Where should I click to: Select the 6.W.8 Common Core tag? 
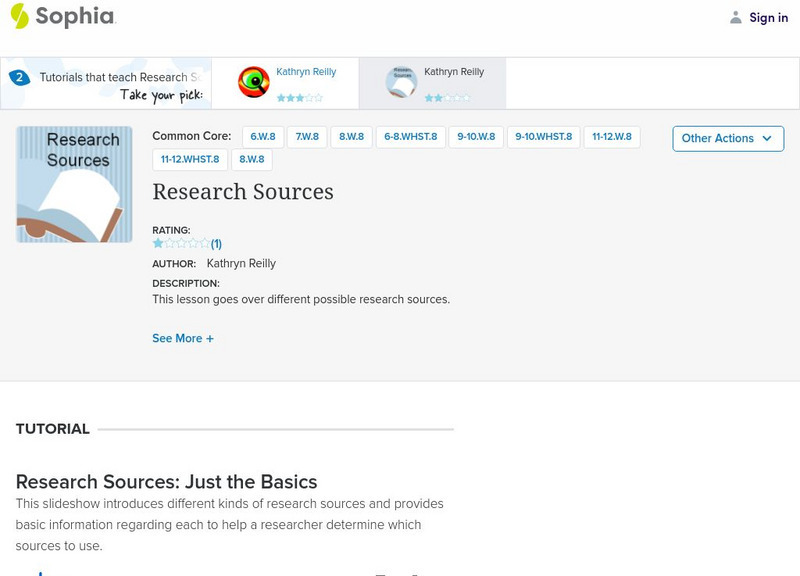click(262, 137)
